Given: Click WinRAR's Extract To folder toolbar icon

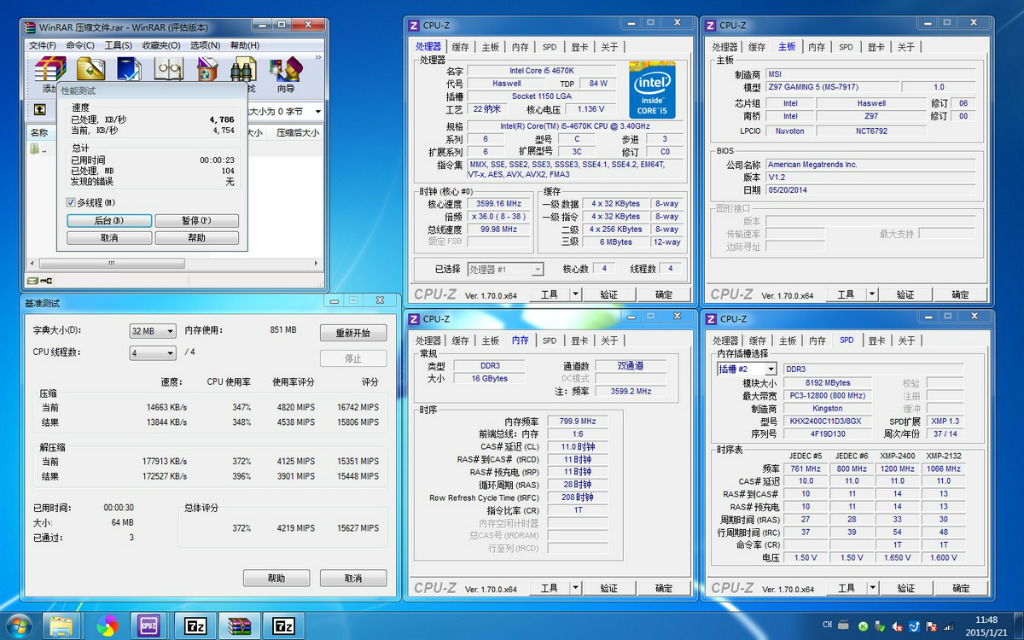Looking at the screenshot, I should pos(91,69).
